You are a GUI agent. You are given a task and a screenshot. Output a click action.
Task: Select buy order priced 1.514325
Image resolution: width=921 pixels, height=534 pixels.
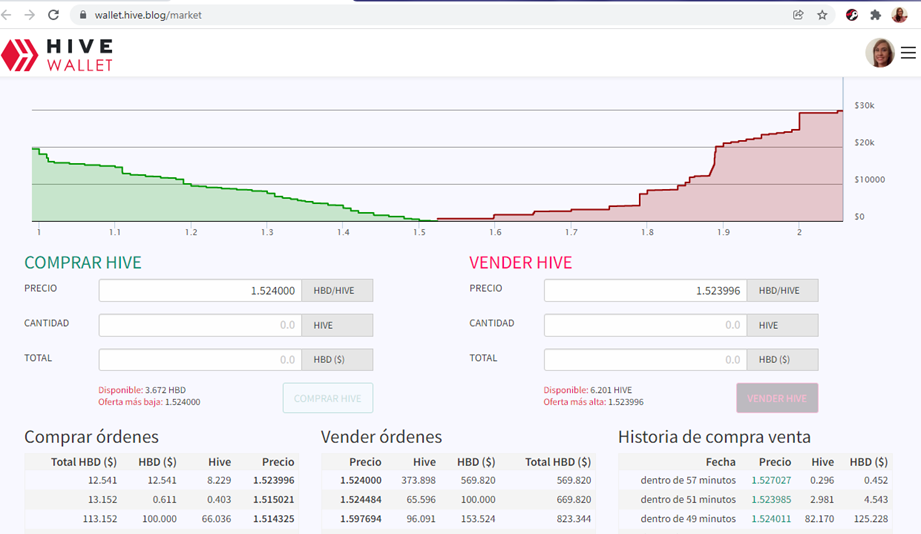click(x=162, y=519)
